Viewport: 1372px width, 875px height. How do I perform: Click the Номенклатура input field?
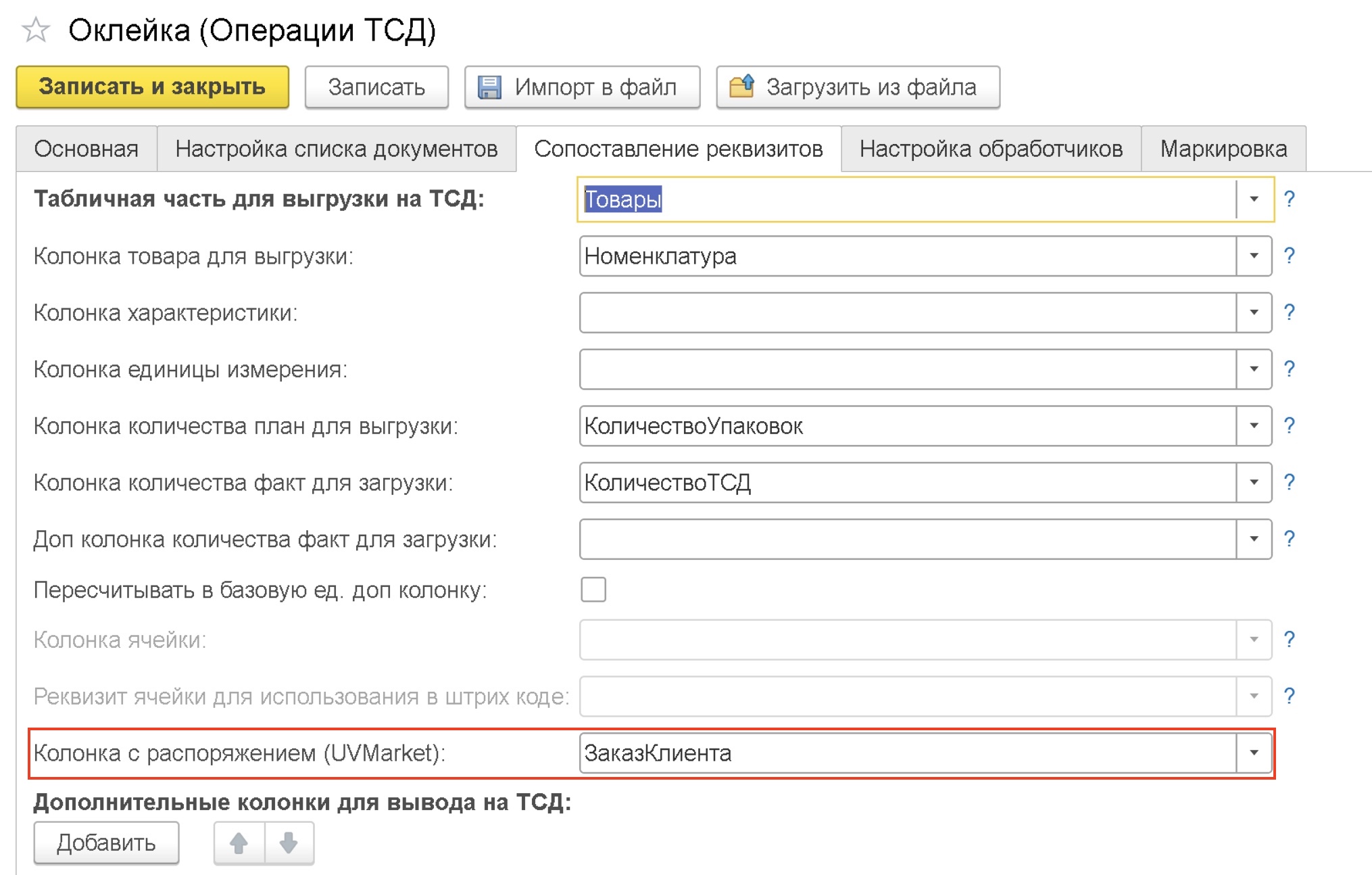click(x=908, y=256)
